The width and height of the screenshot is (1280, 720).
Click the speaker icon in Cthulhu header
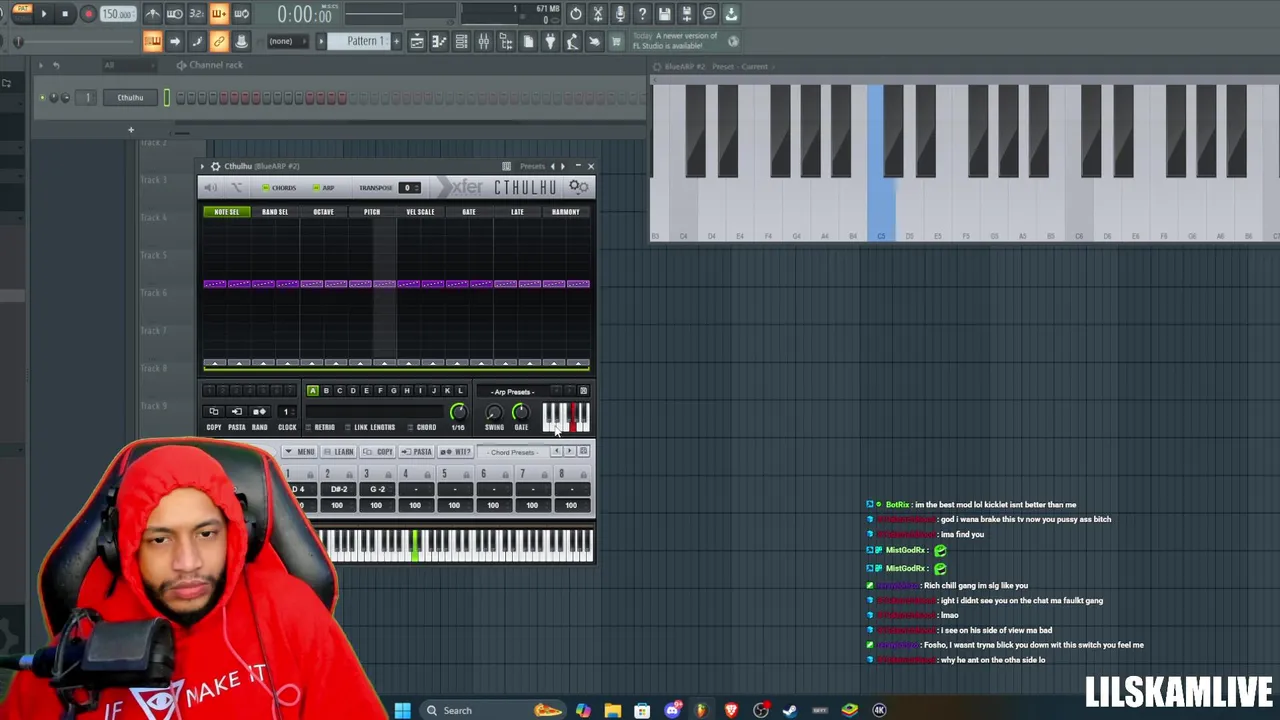coord(210,188)
